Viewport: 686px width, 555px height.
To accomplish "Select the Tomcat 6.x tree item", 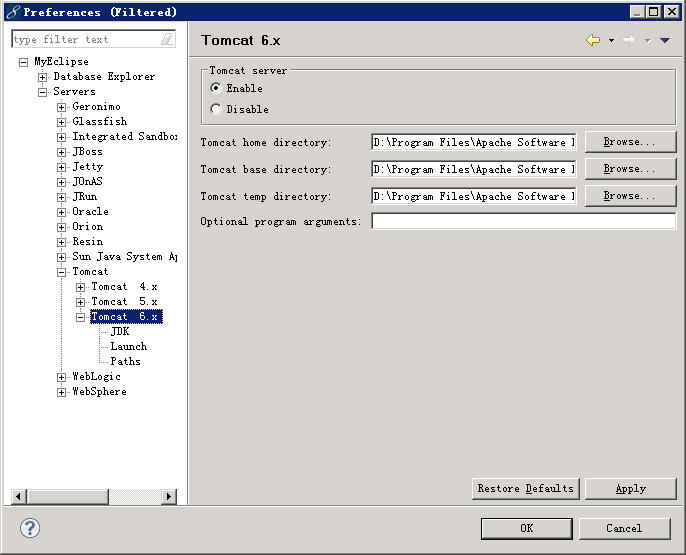I will tap(126, 317).
